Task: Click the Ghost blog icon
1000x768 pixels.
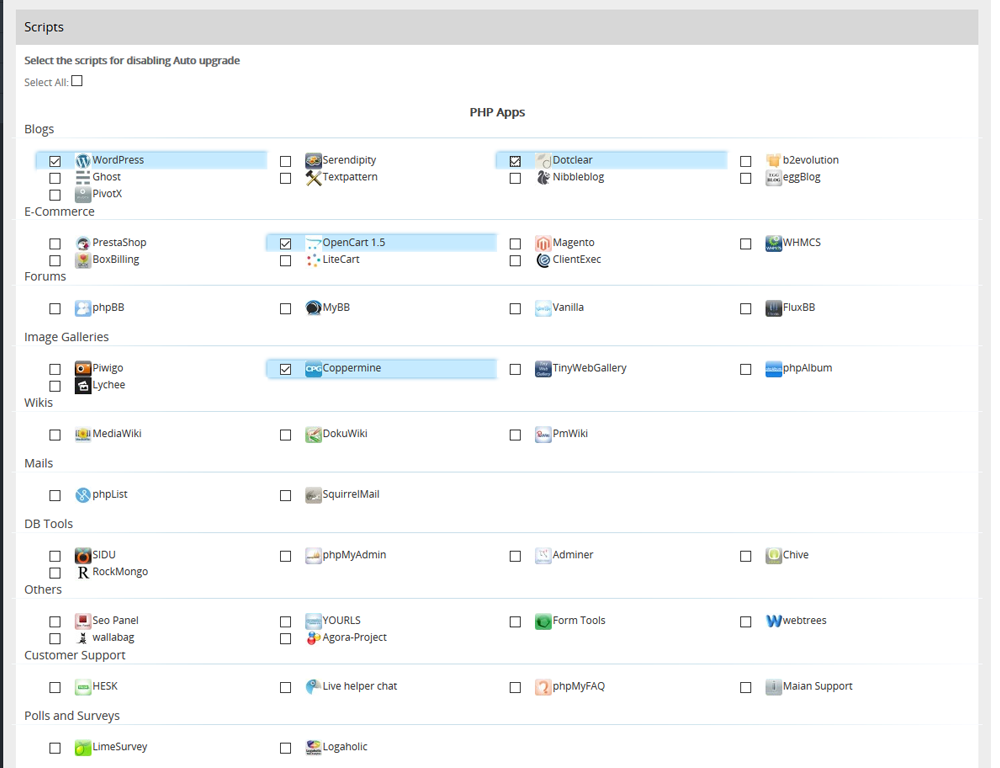Action: tap(83, 177)
